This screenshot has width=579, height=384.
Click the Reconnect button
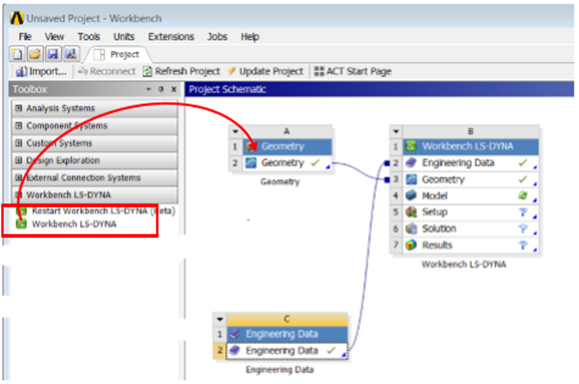106,71
